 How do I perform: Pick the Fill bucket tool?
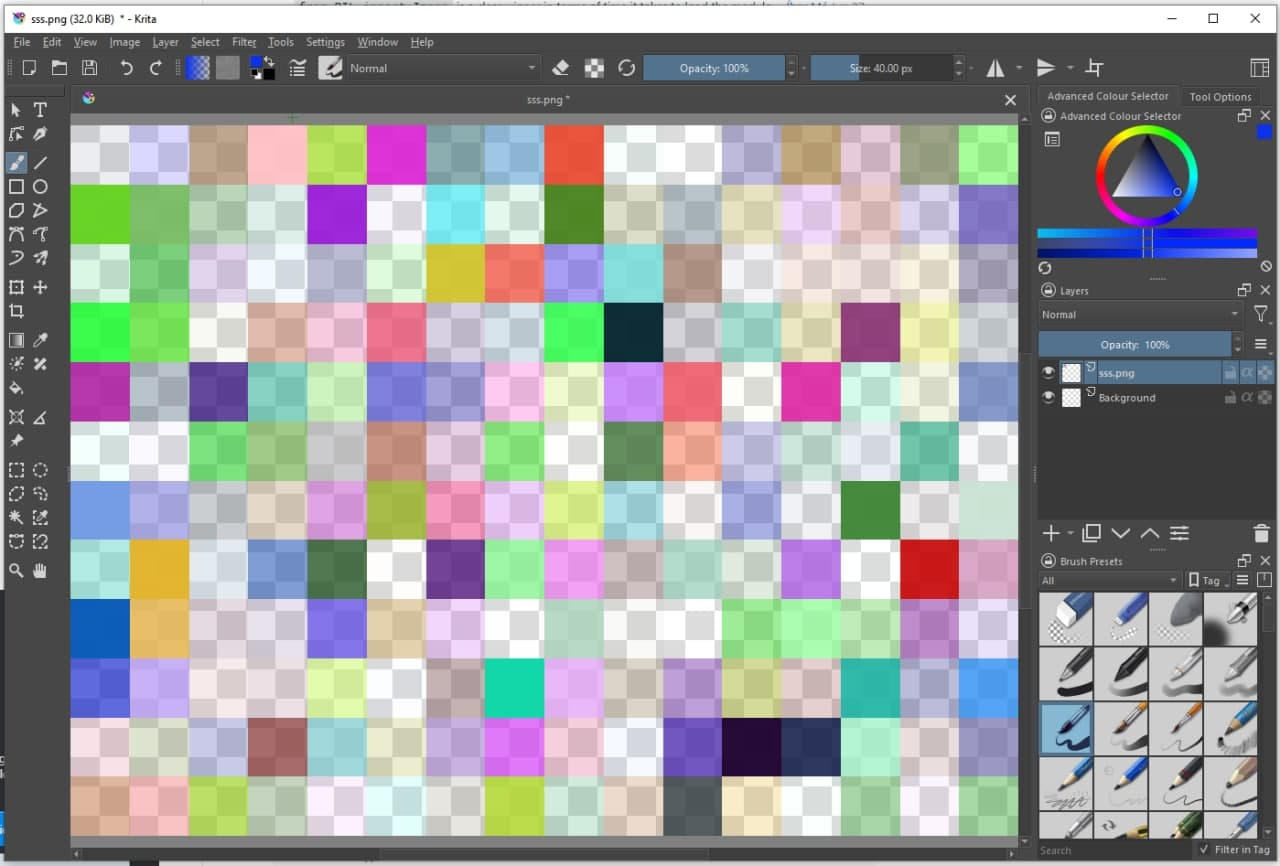[x=17, y=389]
